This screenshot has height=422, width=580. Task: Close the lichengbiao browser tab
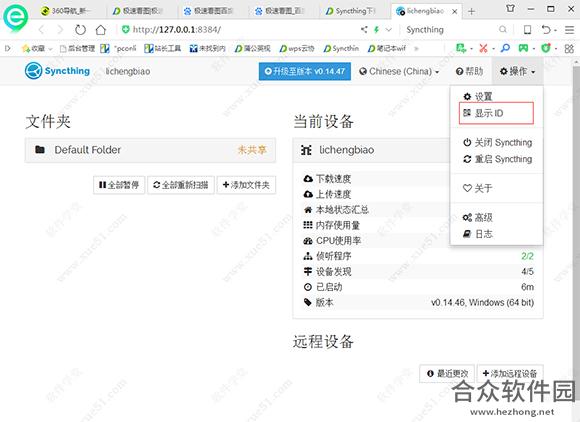point(455,12)
